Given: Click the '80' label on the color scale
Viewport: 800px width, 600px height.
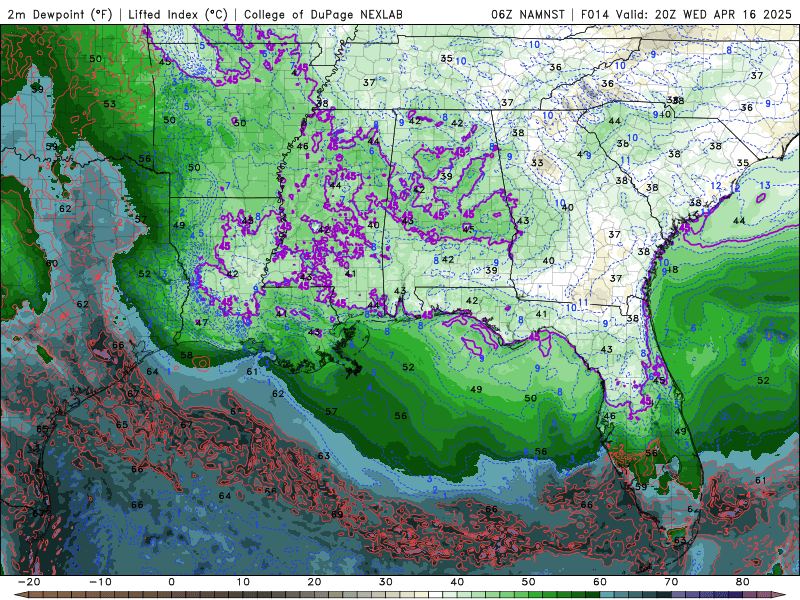Looking at the screenshot, I should [x=743, y=582].
